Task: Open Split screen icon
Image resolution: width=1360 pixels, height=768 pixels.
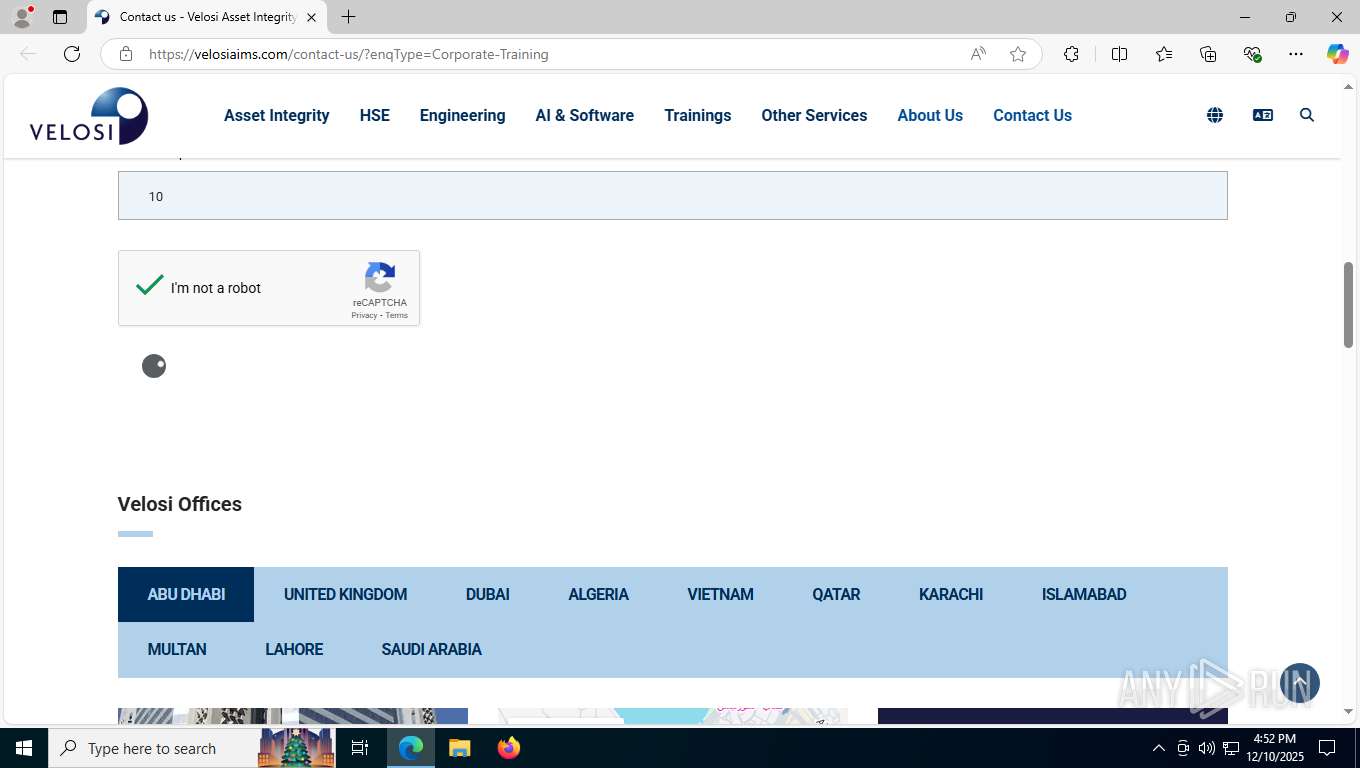Action: coord(1120,54)
